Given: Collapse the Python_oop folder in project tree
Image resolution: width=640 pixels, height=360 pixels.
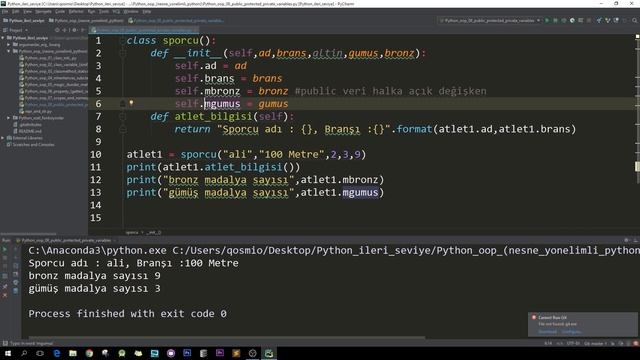Looking at the screenshot, I should pos(9,51).
